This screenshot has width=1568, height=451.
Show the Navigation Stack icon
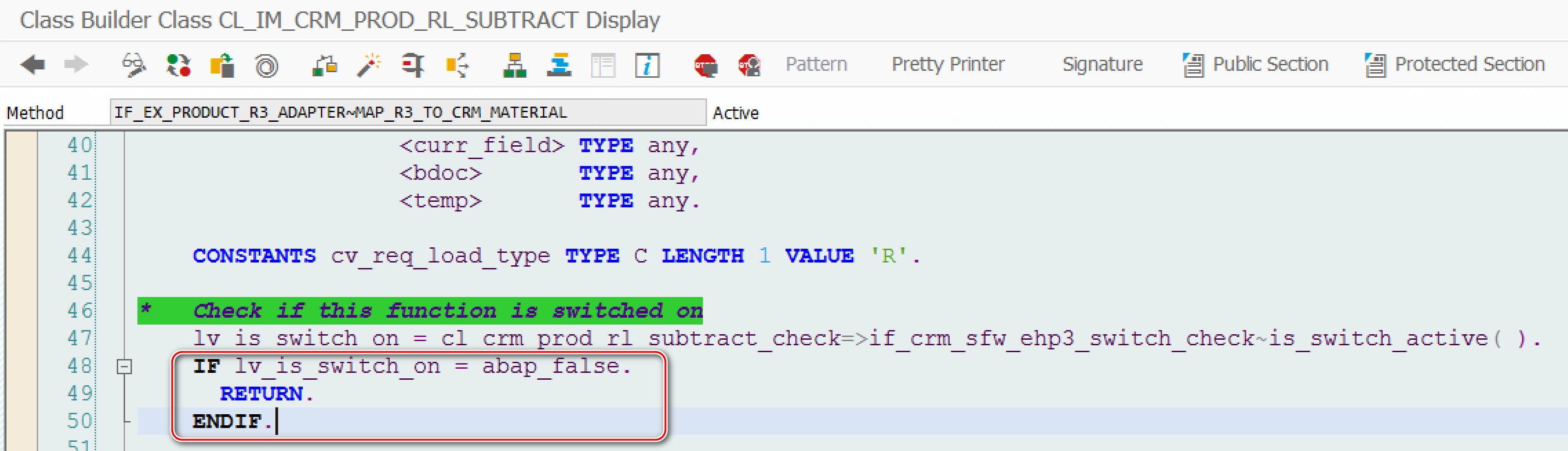(x=559, y=64)
